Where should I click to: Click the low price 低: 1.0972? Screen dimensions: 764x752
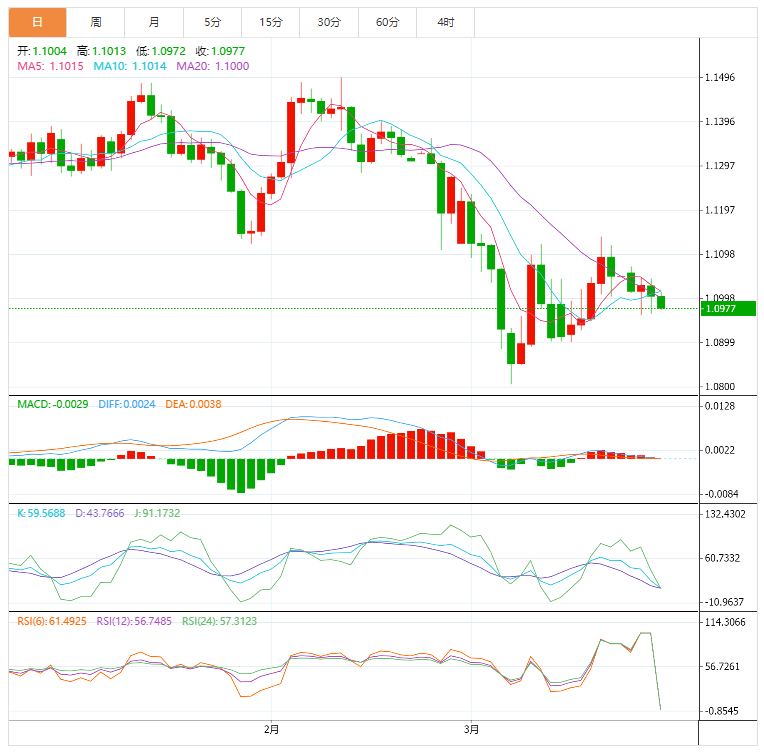[x=161, y=51]
